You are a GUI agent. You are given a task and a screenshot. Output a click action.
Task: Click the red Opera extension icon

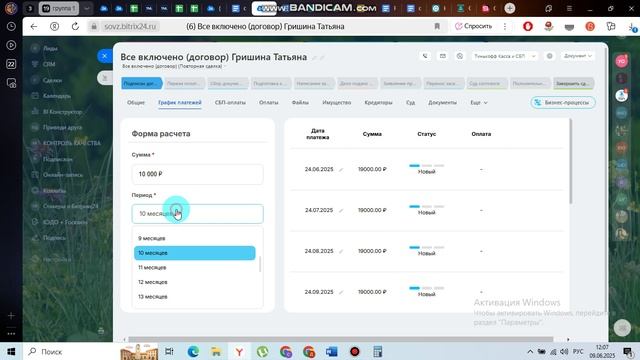528,27
